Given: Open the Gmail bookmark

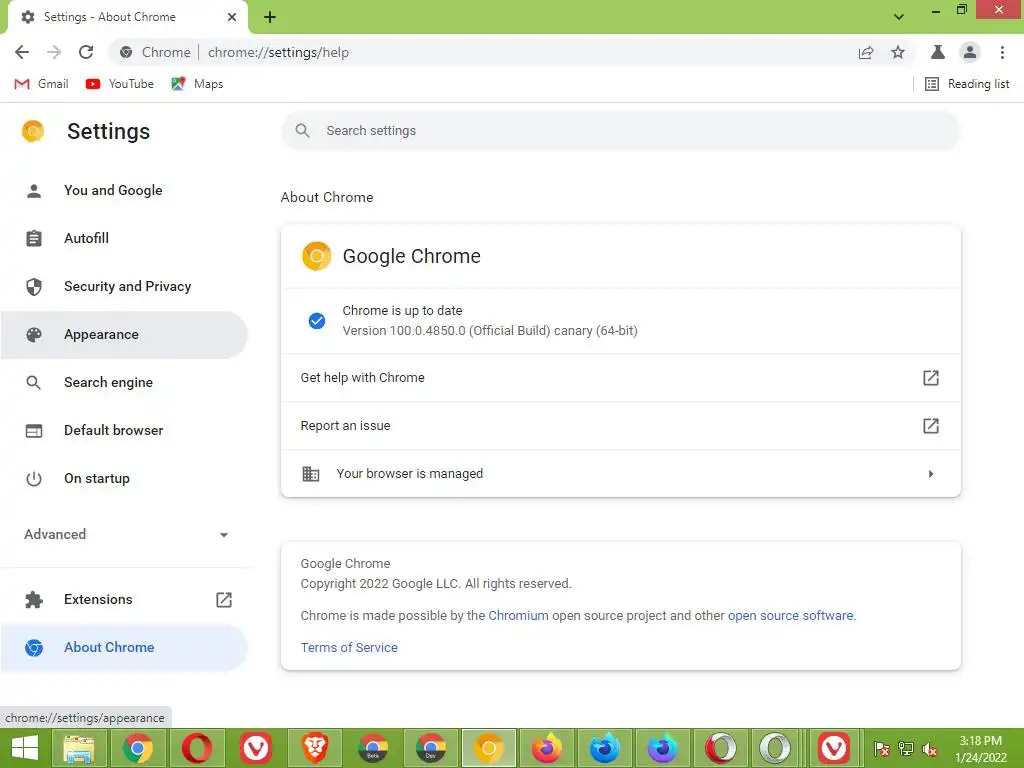Looking at the screenshot, I should (x=41, y=84).
